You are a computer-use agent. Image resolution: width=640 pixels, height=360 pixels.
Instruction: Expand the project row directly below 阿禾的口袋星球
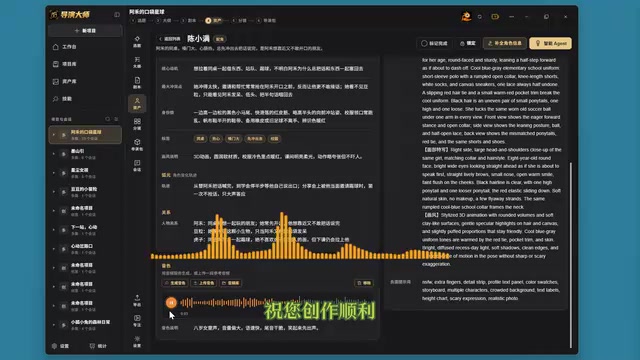pyautogui.click(x=53, y=154)
